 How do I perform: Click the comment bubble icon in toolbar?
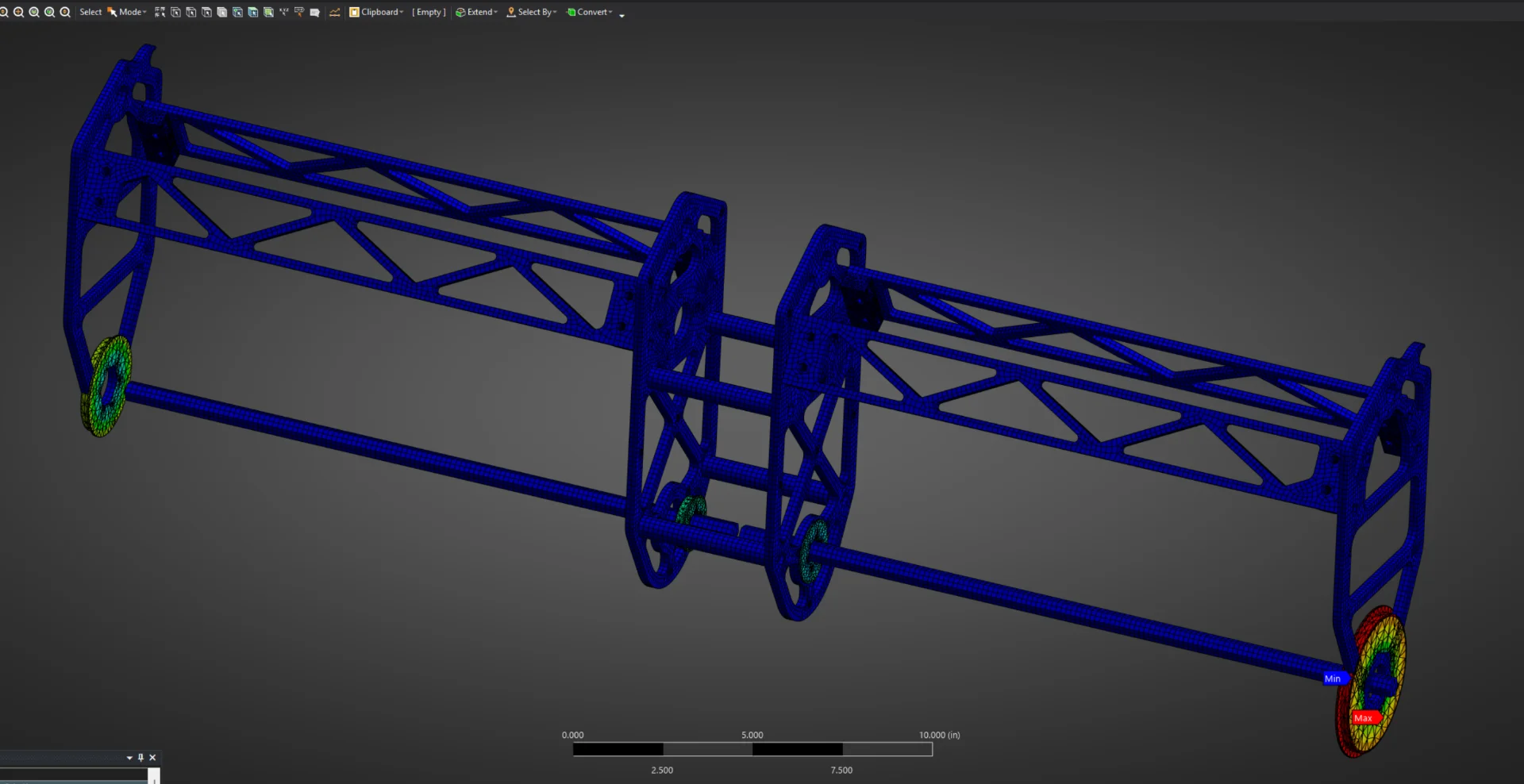314,13
